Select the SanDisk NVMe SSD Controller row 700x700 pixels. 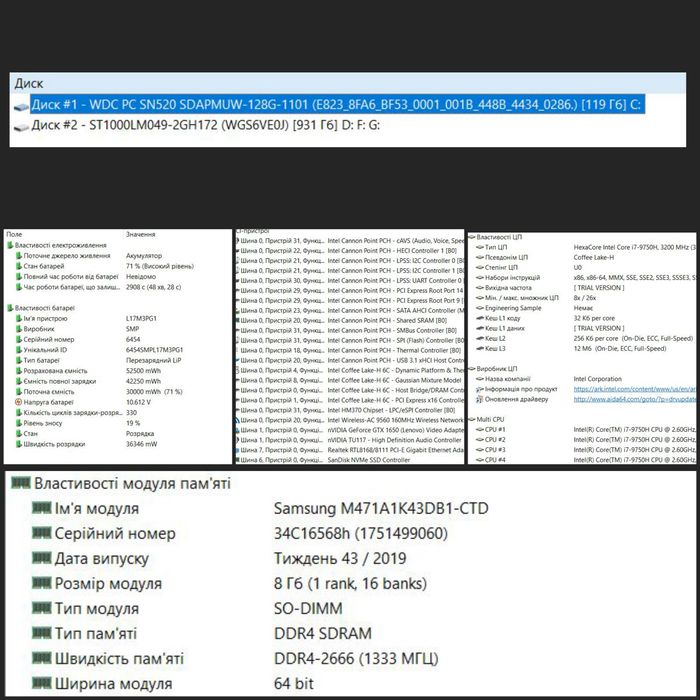323,460
